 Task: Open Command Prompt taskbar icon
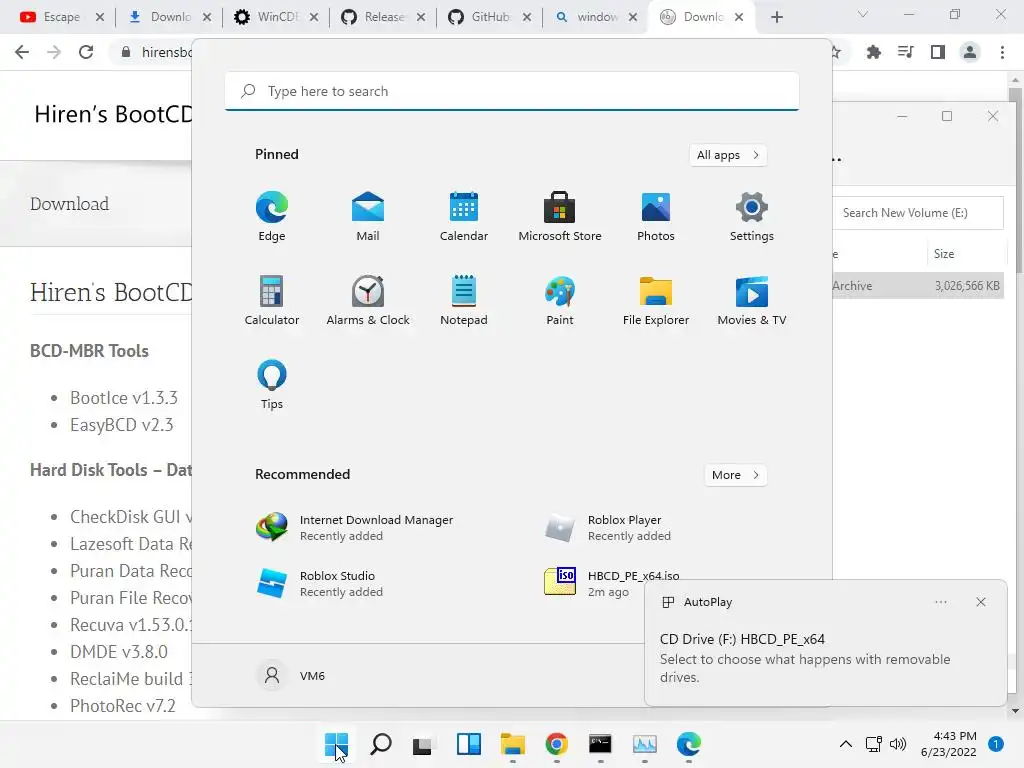(600, 744)
